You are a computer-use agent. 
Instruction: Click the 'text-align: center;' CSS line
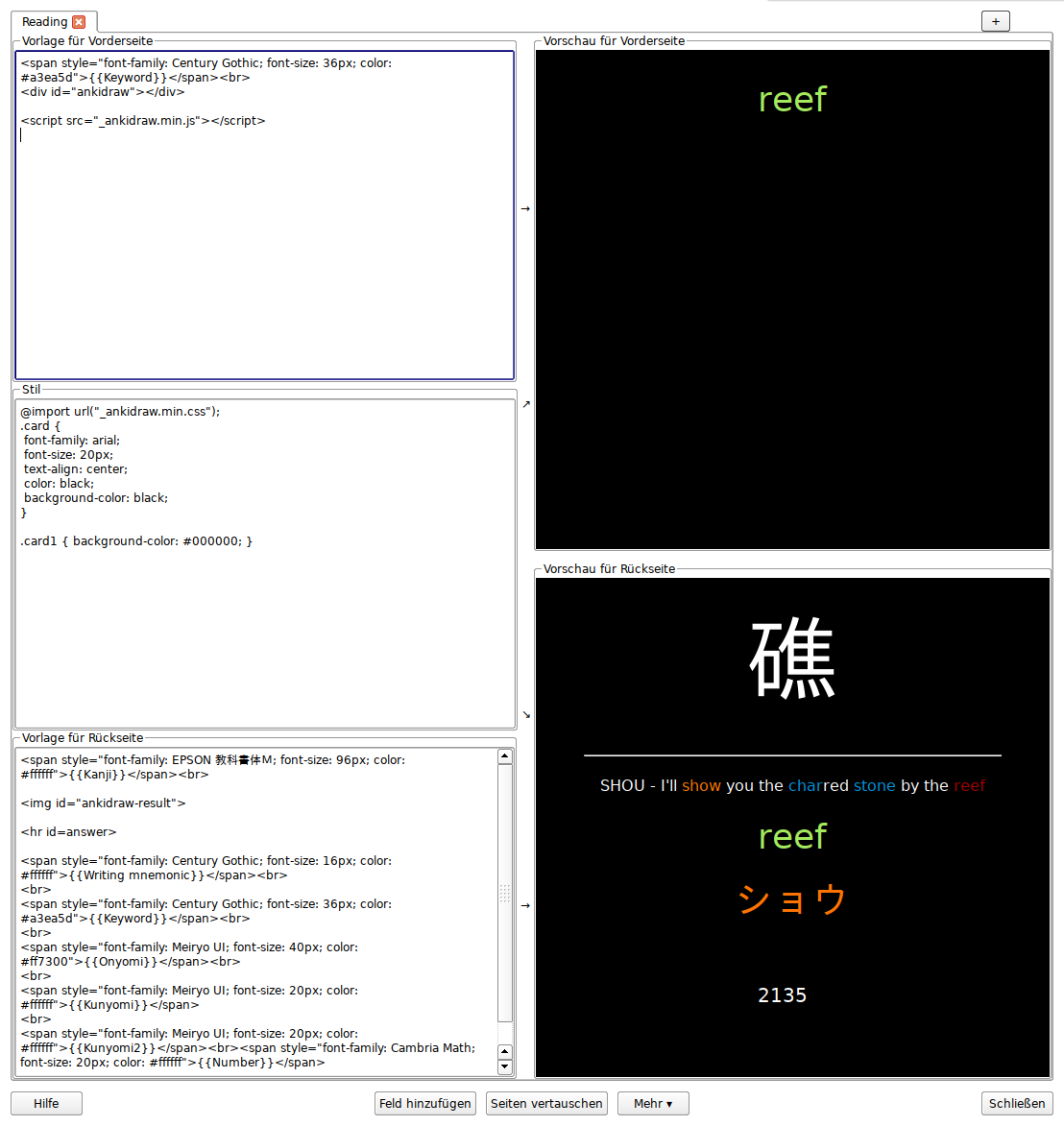(x=76, y=469)
